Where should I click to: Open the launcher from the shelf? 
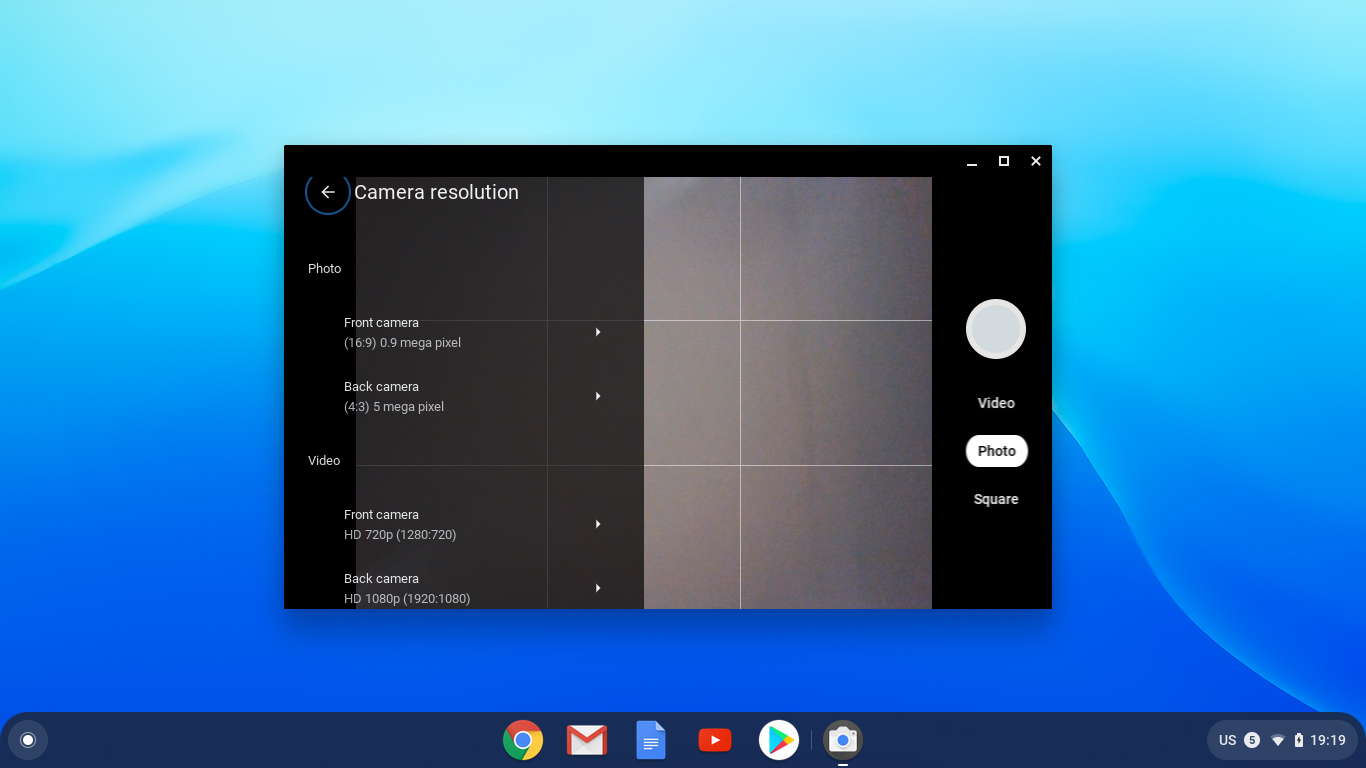(28, 740)
